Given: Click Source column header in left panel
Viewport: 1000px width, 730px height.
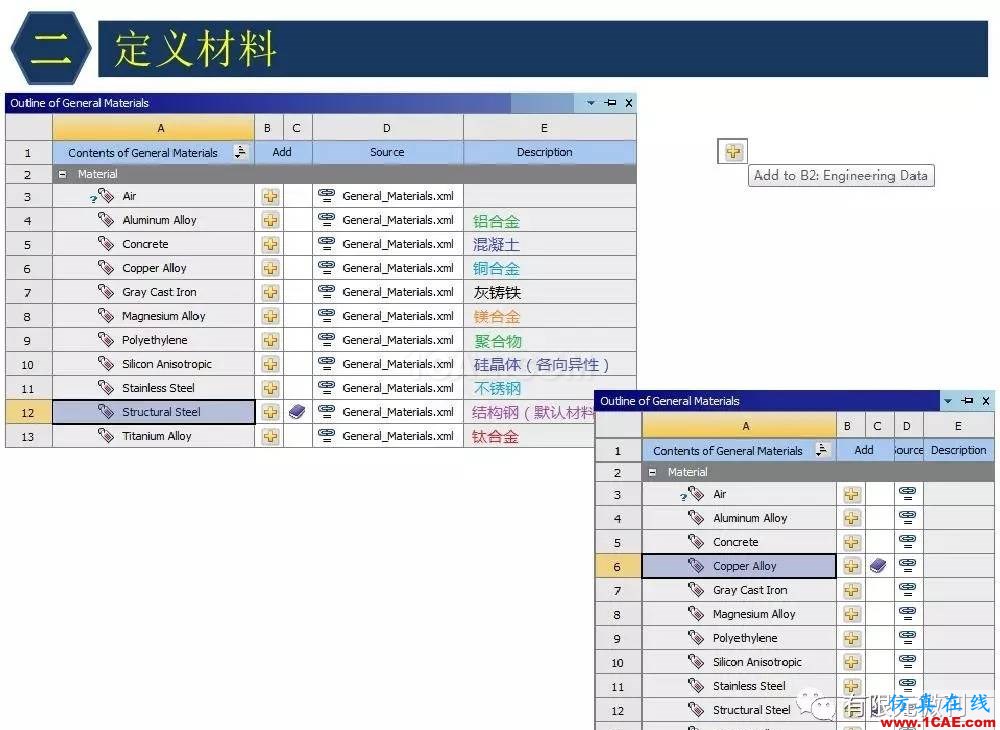Looking at the screenshot, I should coord(388,152).
